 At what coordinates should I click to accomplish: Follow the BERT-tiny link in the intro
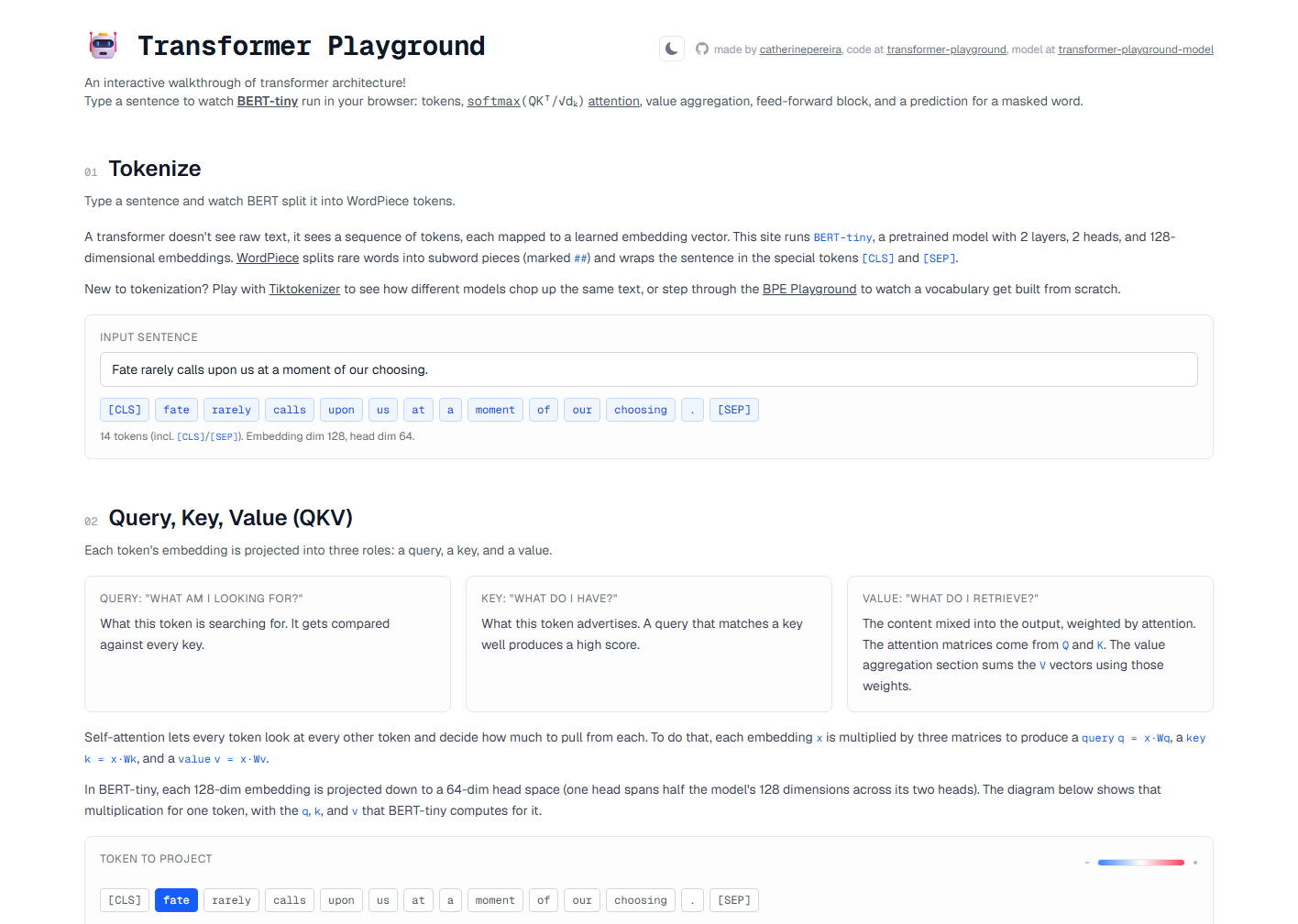coord(267,101)
